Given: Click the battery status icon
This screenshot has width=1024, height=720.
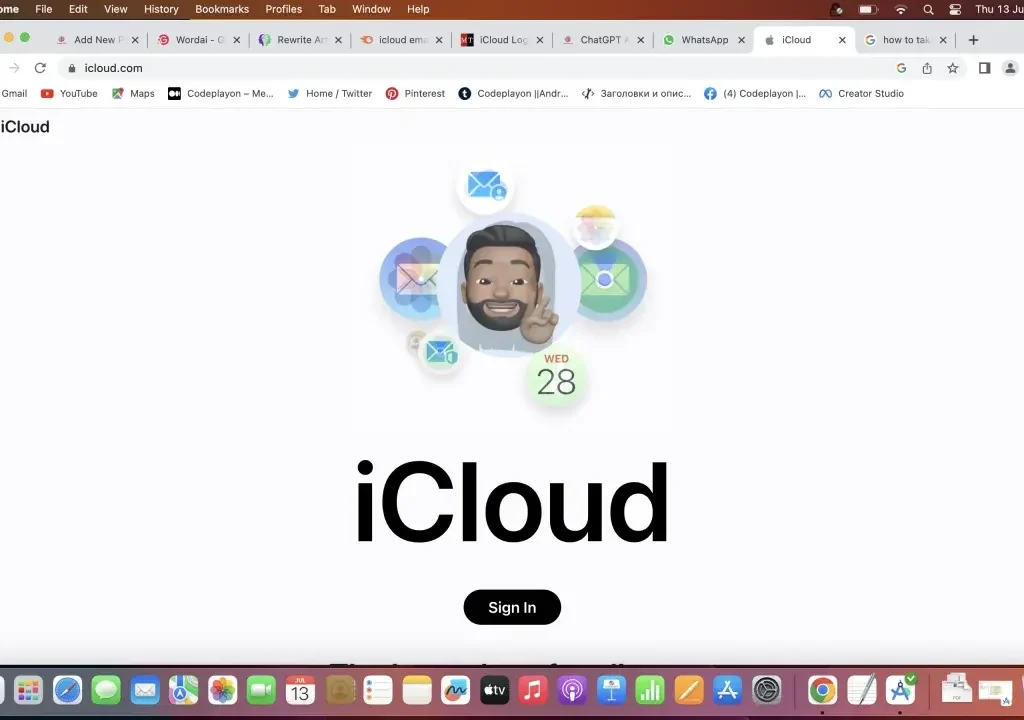Looking at the screenshot, I should click(868, 9).
